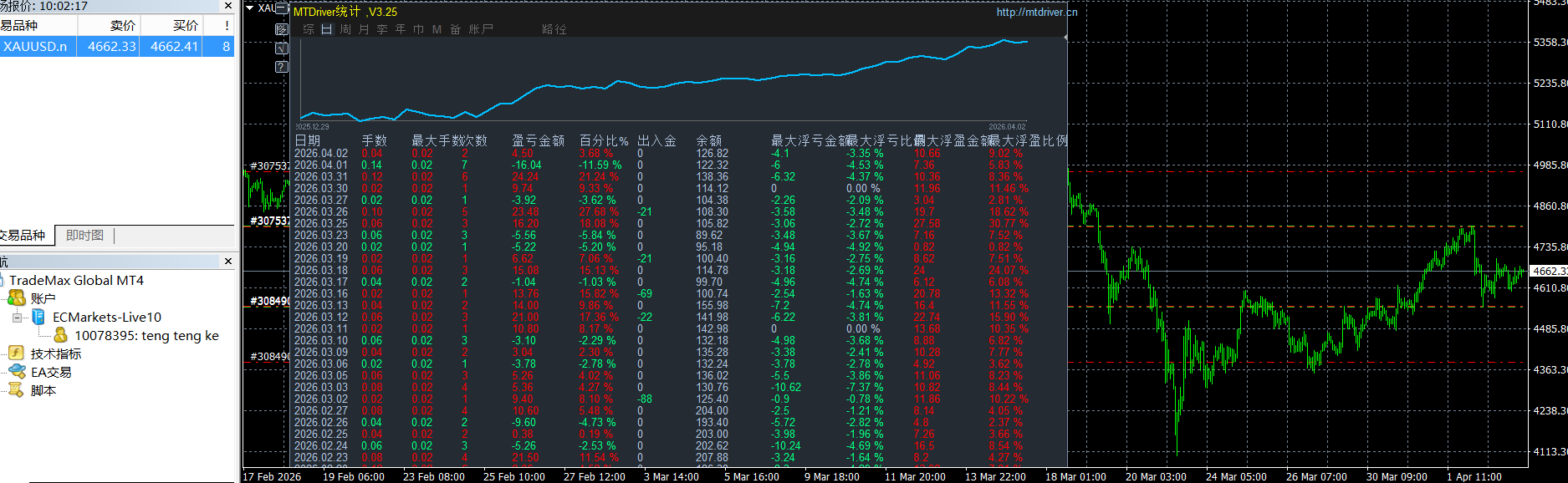Click the 图 chart icon on panel edge
The height and width of the screenshot is (483, 1568).
[282, 29]
